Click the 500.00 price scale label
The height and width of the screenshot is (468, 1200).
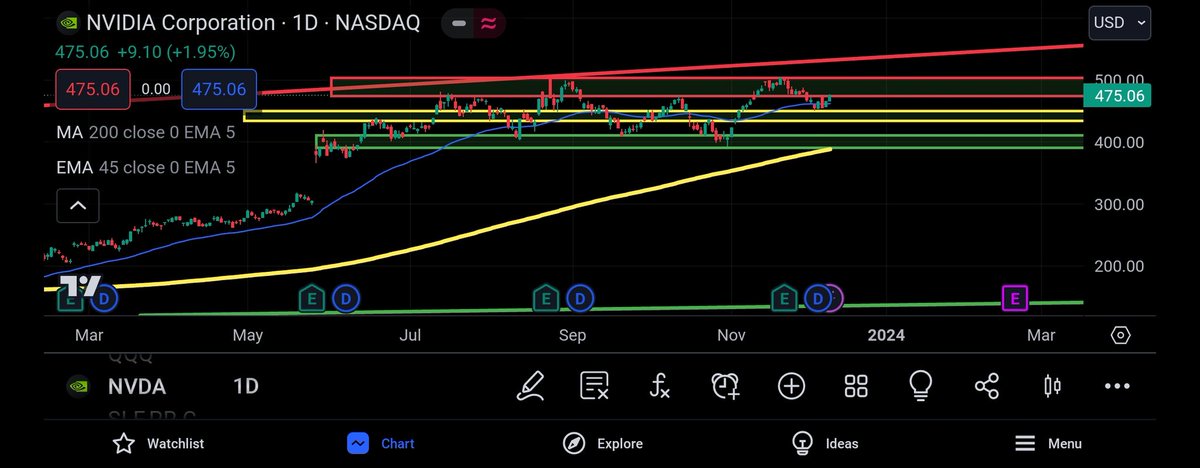point(1118,80)
